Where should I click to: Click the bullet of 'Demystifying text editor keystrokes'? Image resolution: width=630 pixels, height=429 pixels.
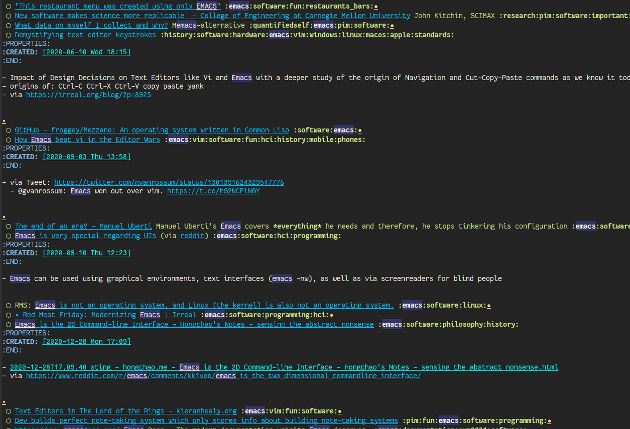click(x=8, y=35)
